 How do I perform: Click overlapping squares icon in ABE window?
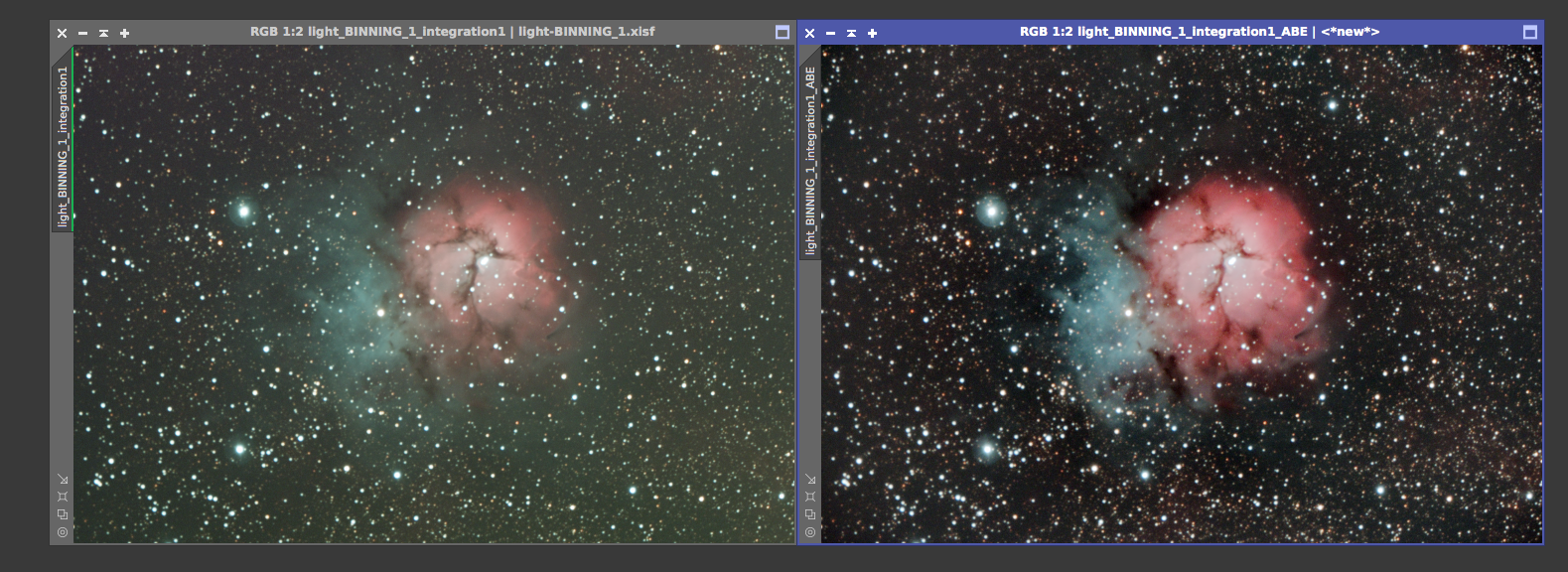810,514
